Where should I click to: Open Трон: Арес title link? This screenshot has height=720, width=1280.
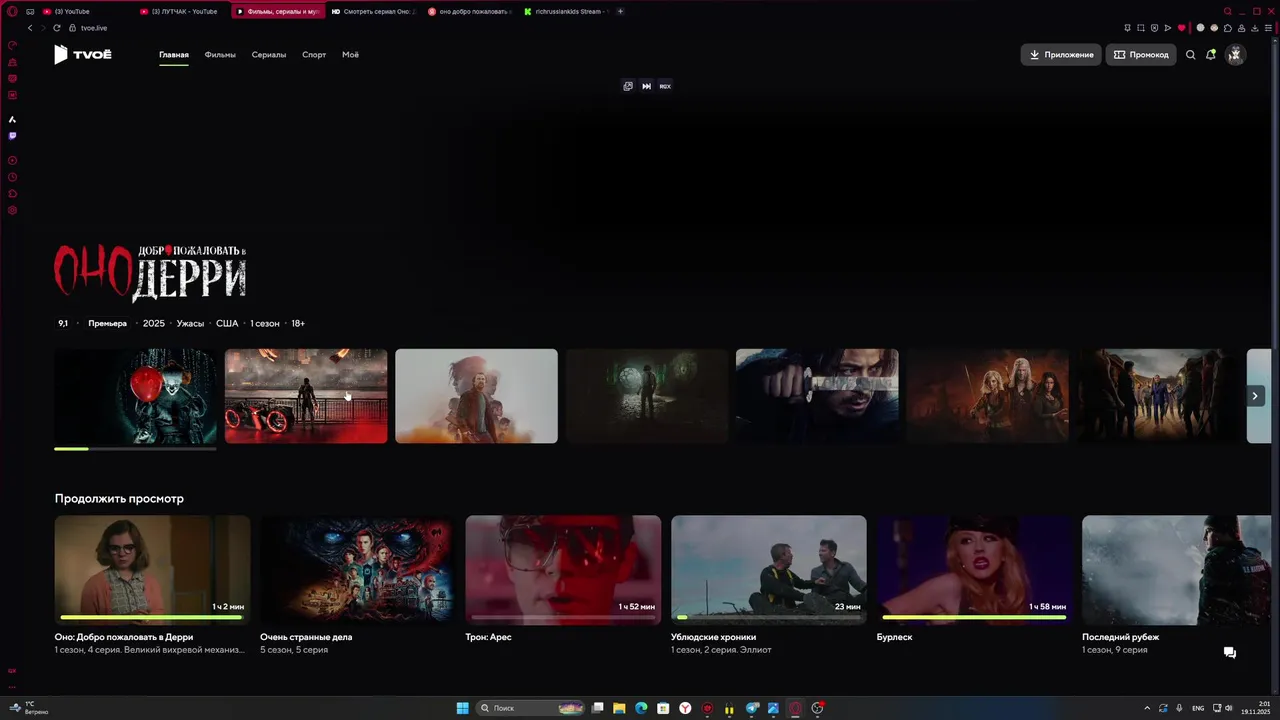(488, 637)
